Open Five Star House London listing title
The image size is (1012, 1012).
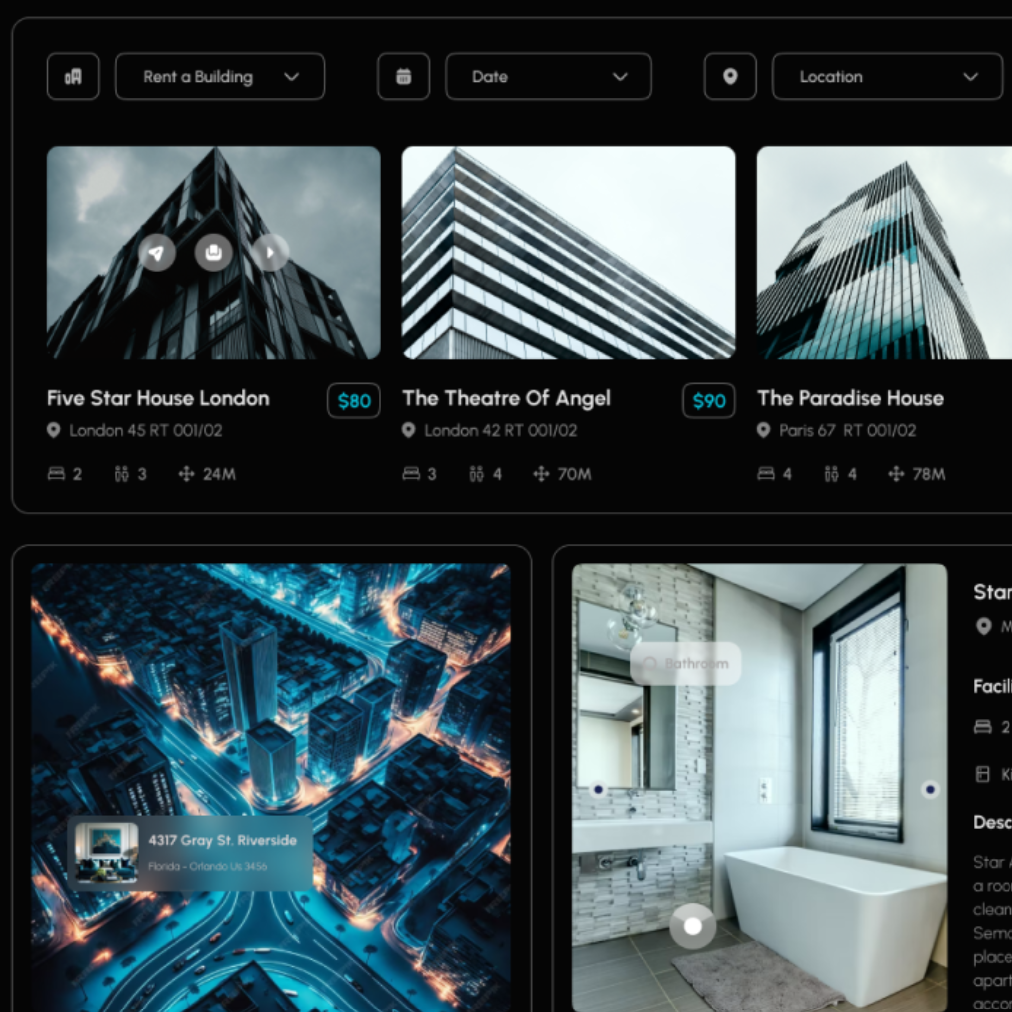click(x=158, y=398)
